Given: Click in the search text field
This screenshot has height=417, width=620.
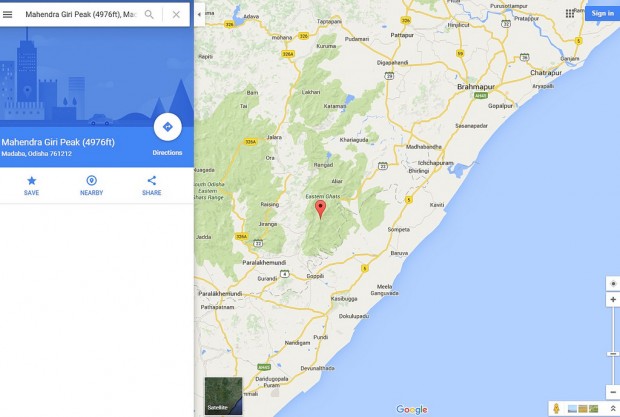Looking at the screenshot, I should pos(81,15).
